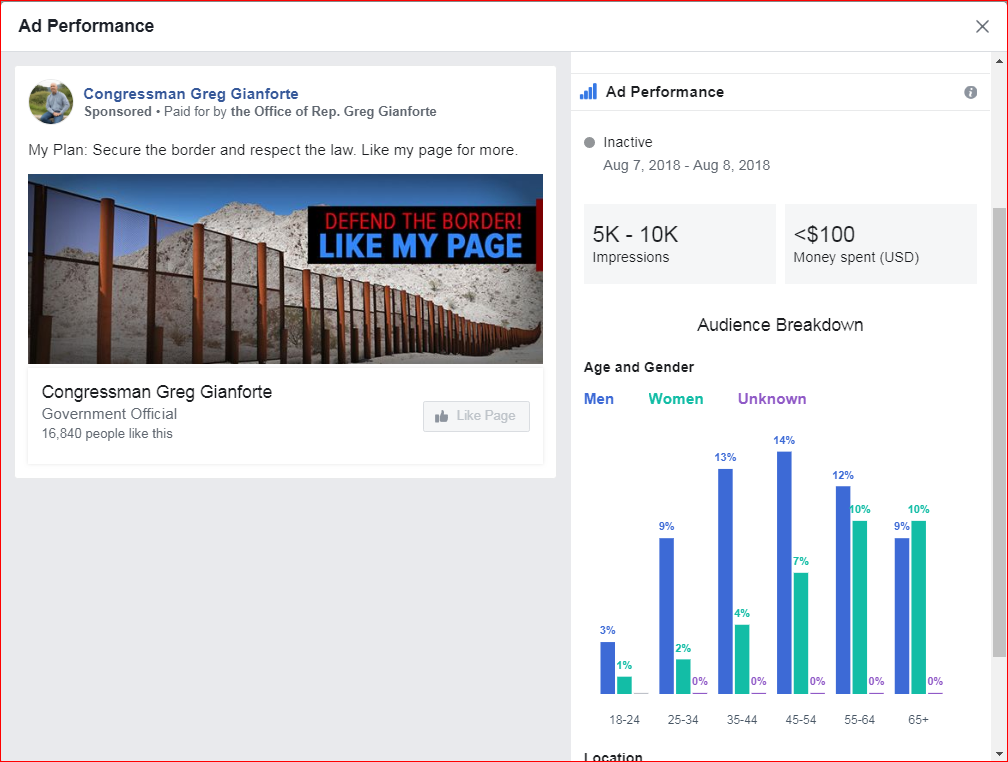The image size is (1008, 762).
Task: Click the Like Page button
Action: (x=476, y=416)
